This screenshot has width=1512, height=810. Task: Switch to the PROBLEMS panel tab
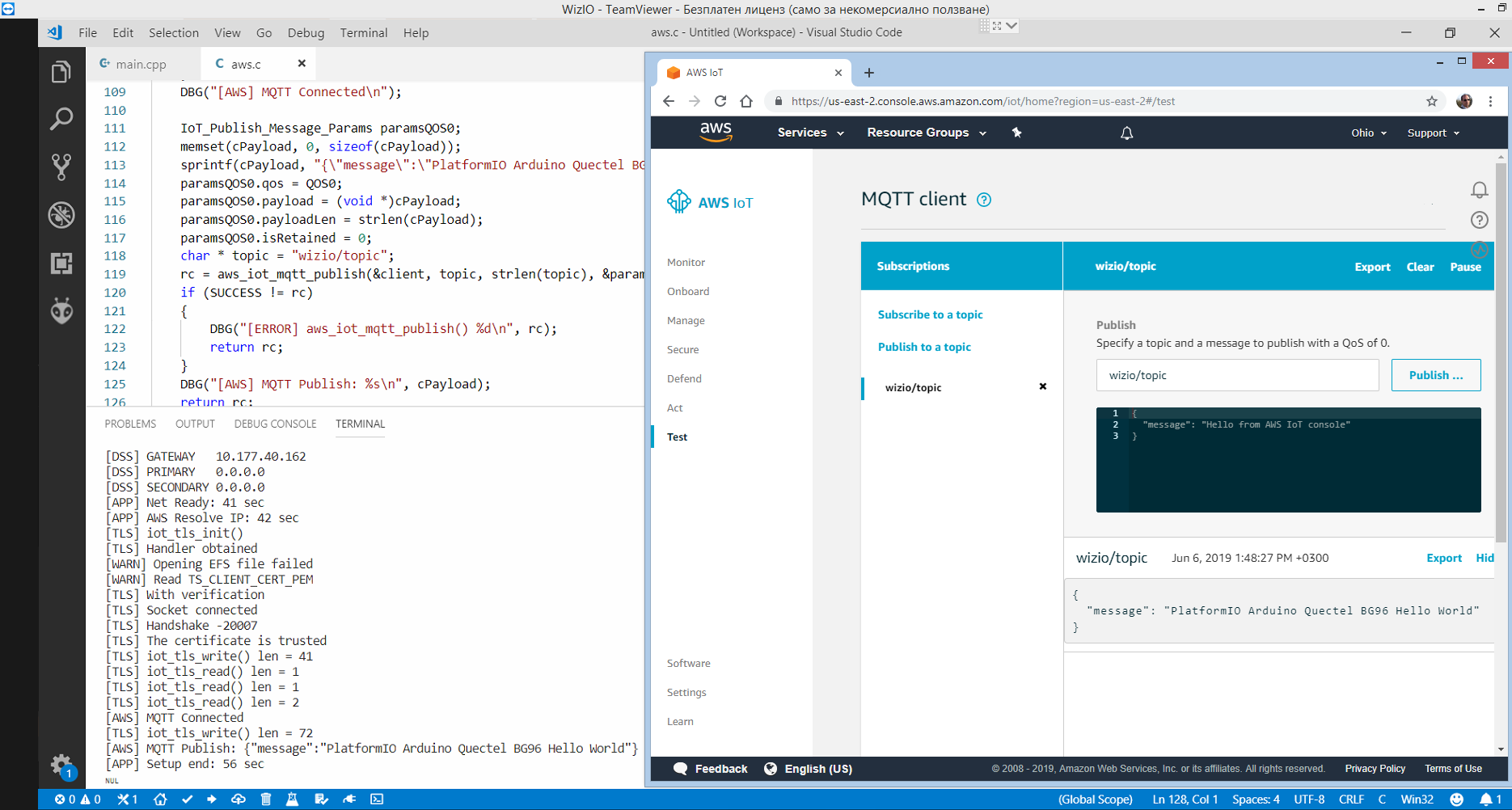[130, 424]
